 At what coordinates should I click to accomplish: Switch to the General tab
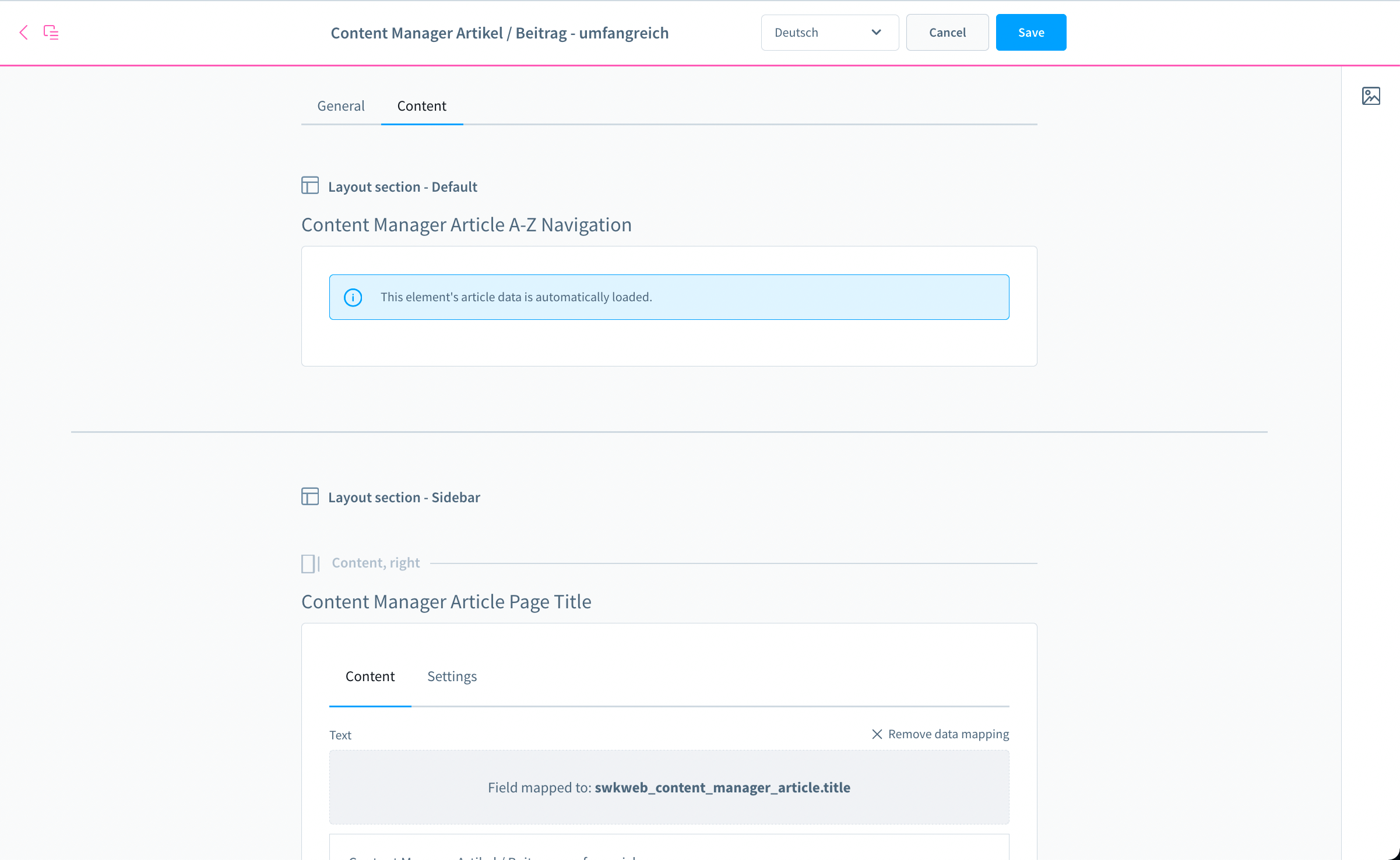coord(341,106)
